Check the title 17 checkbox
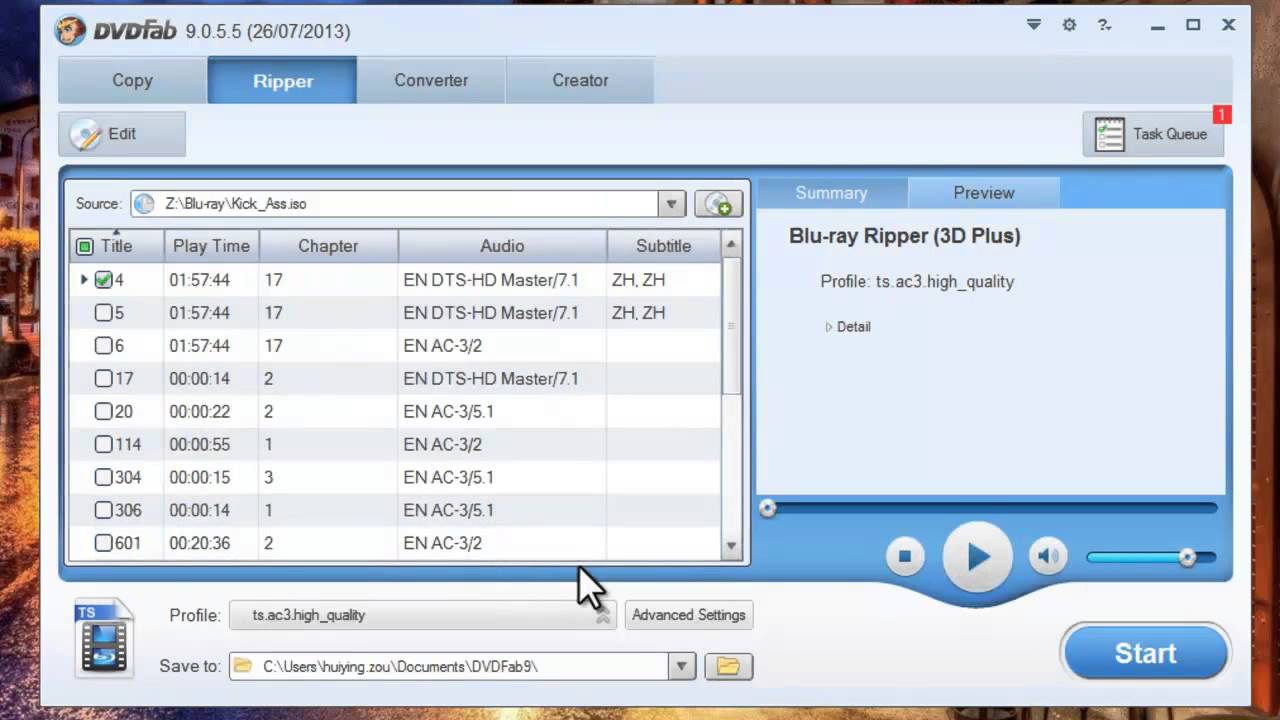 pyautogui.click(x=103, y=379)
